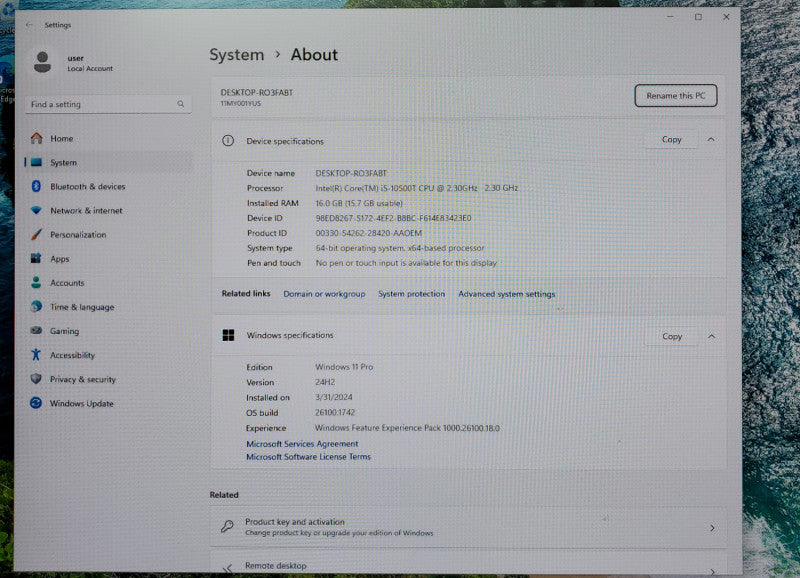Viewport: 800px width, 578px height.
Task: Maximize the Settings window
Action: click(x=698, y=17)
